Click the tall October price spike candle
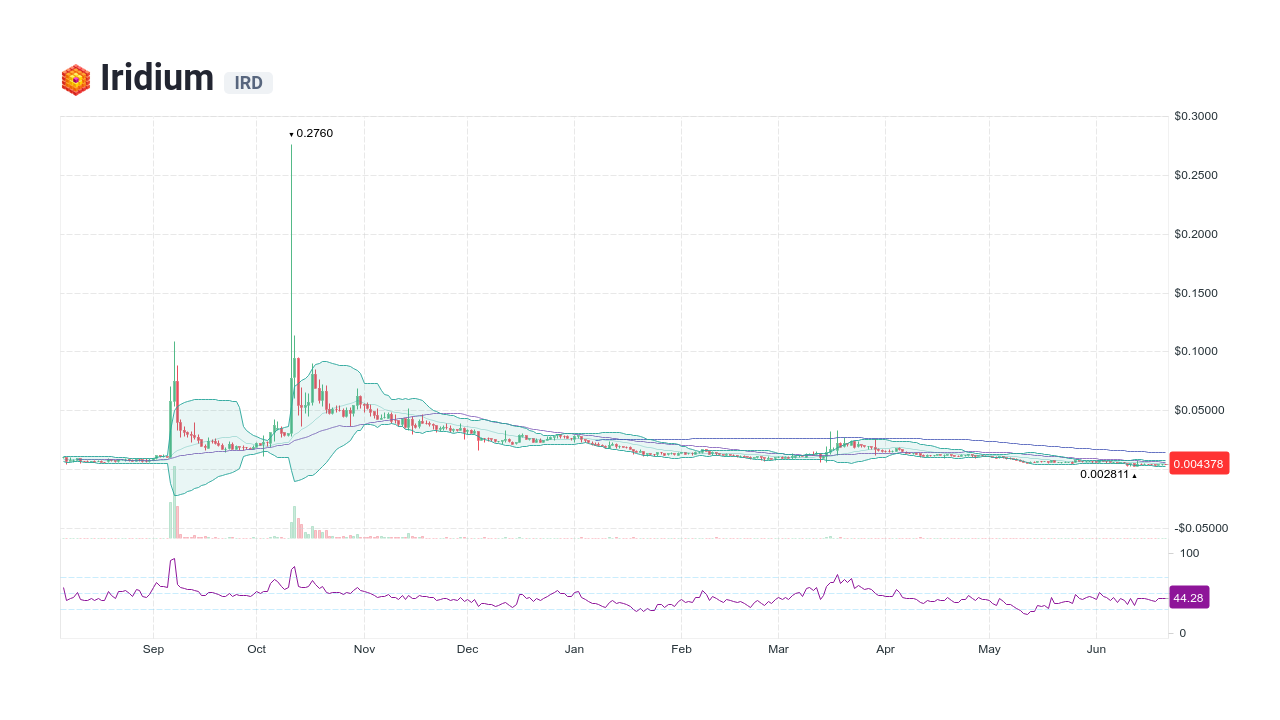Image resolution: width=1280 pixels, height=720 pixels. (291, 250)
